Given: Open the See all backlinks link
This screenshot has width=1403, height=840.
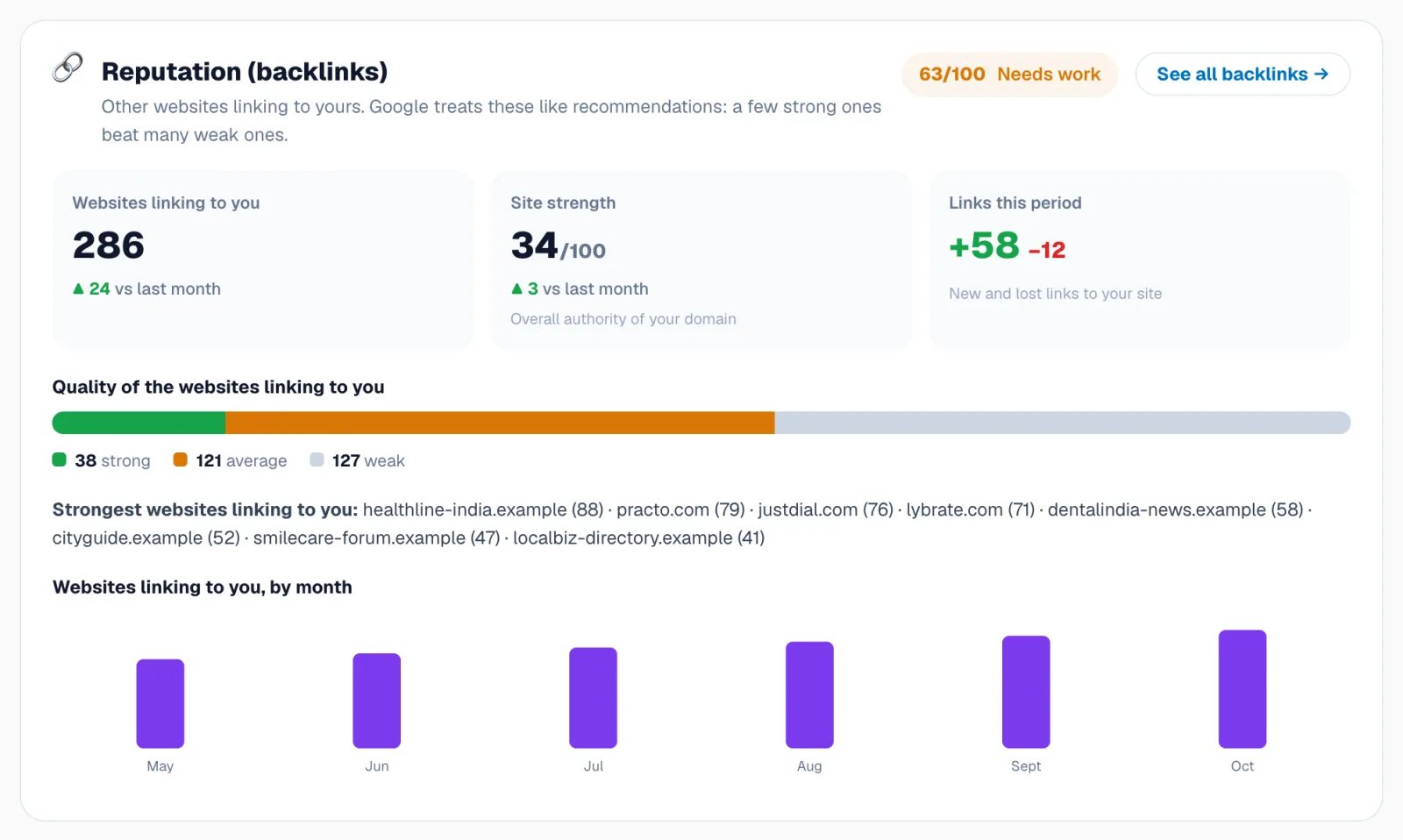Looking at the screenshot, I should click(x=1243, y=75).
